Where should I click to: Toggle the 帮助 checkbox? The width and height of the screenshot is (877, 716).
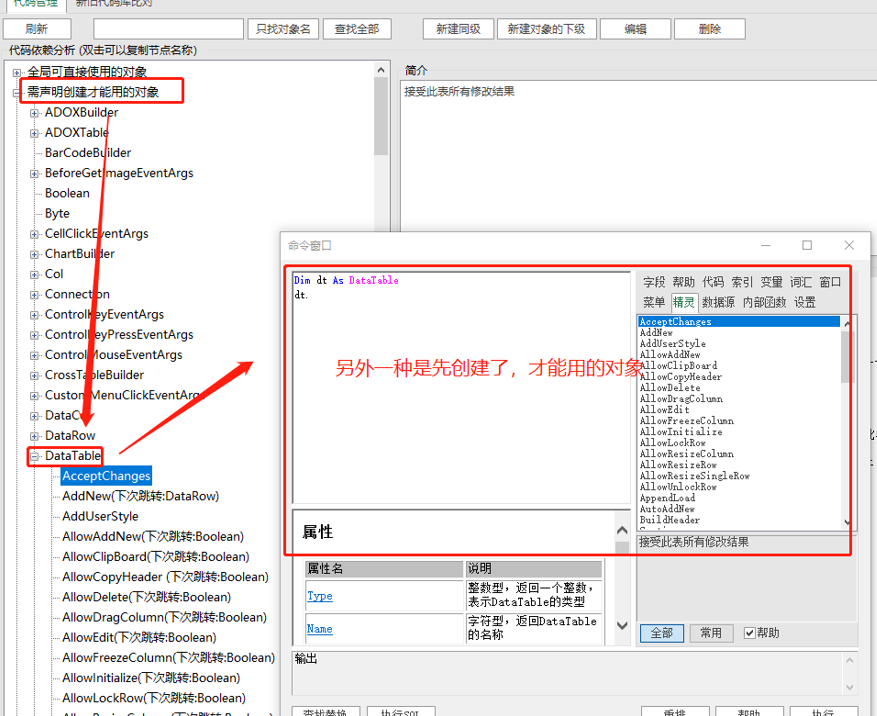tap(750, 633)
